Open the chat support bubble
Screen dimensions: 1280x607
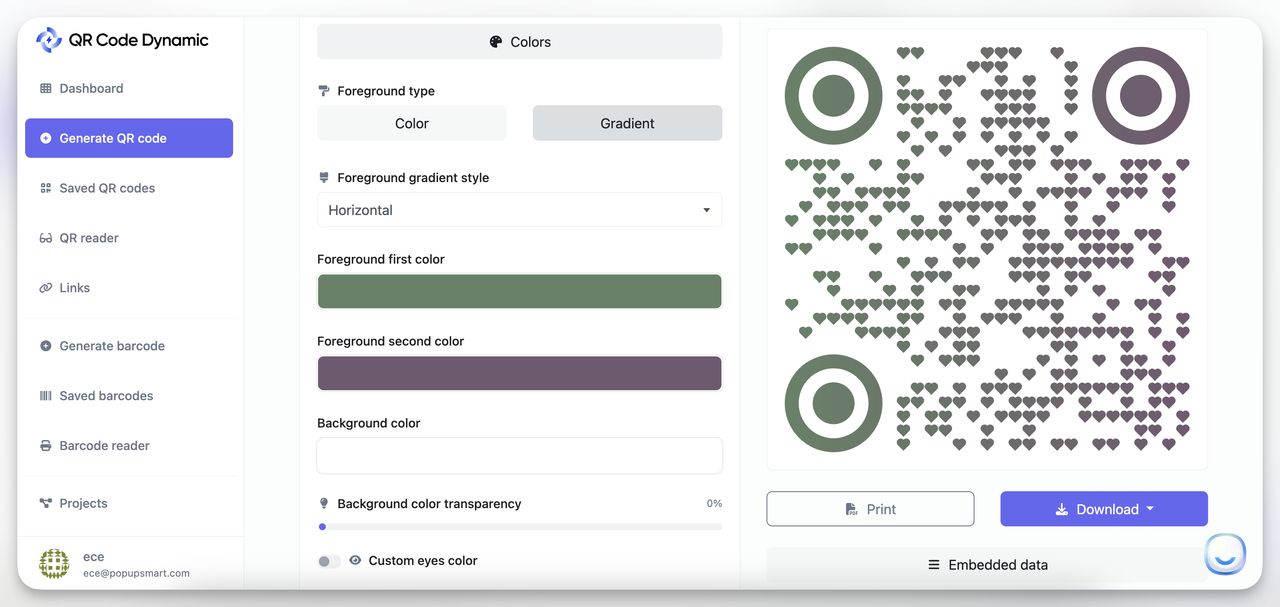click(x=1225, y=554)
